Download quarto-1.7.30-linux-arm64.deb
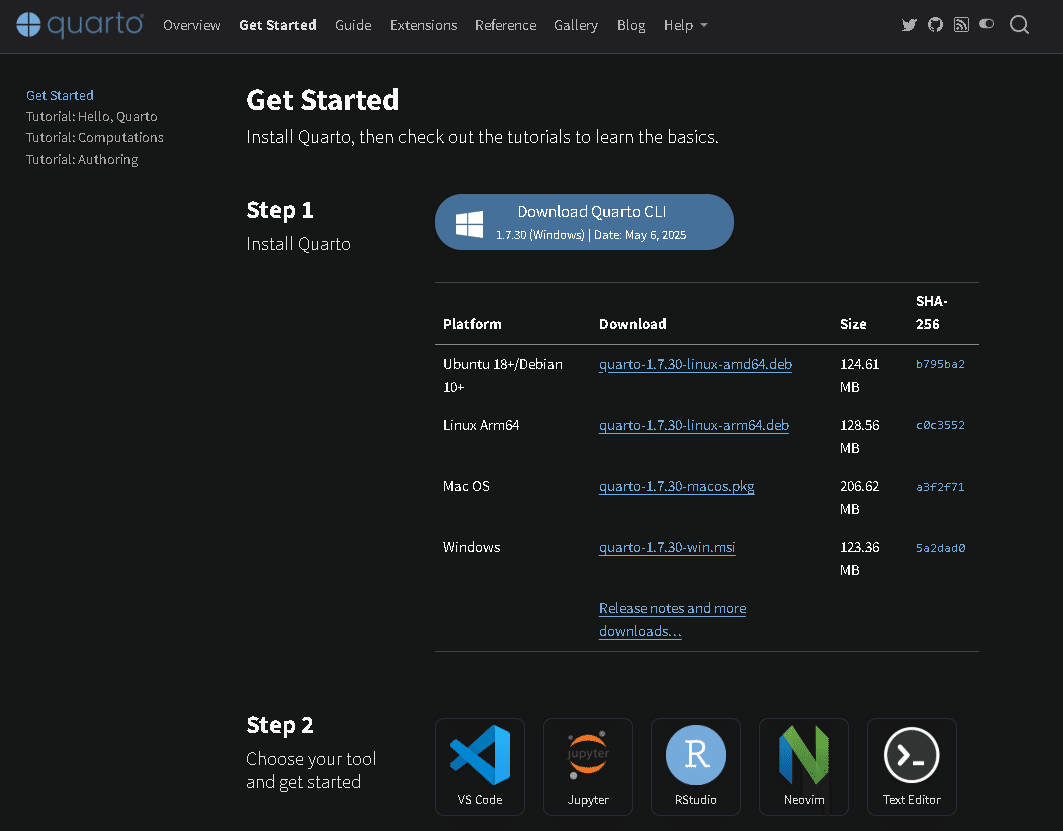 pyautogui.click(x=694, y=425)
